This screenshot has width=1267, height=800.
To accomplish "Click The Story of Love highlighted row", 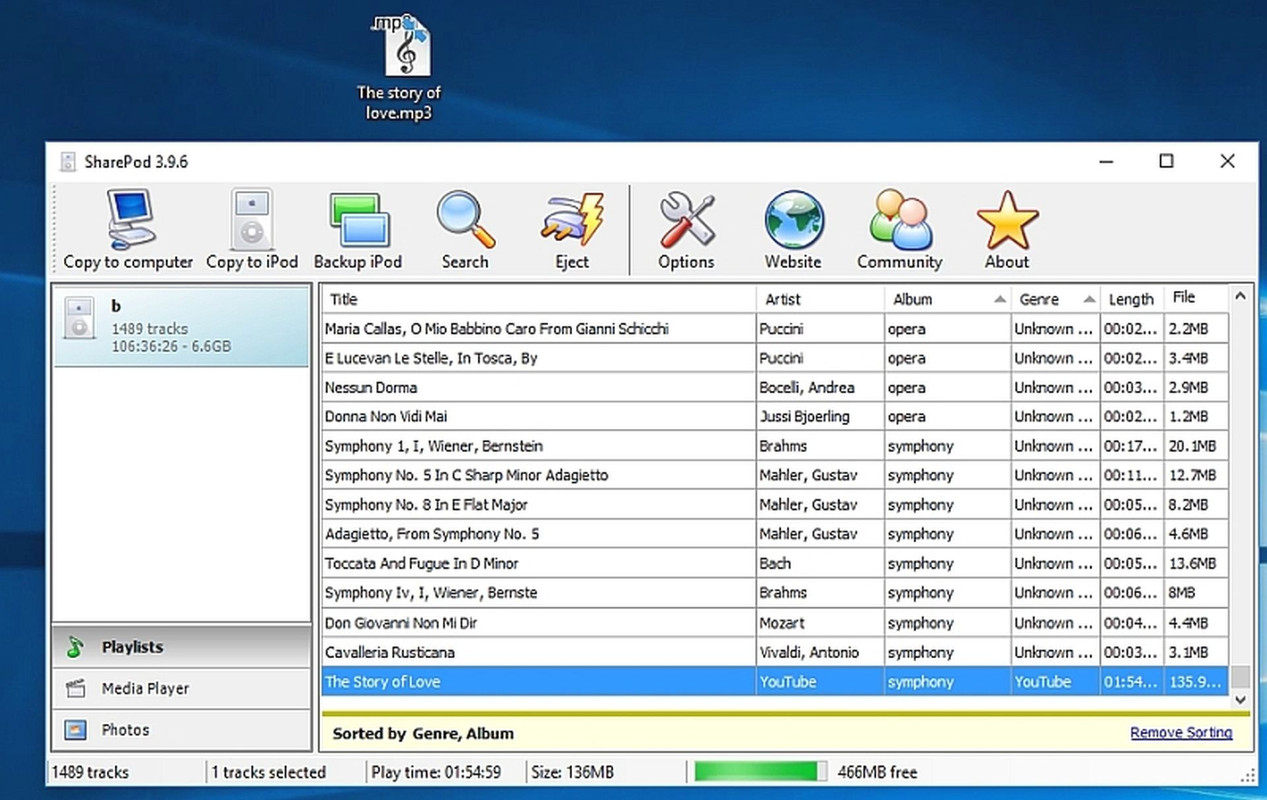I will point(775,682).
